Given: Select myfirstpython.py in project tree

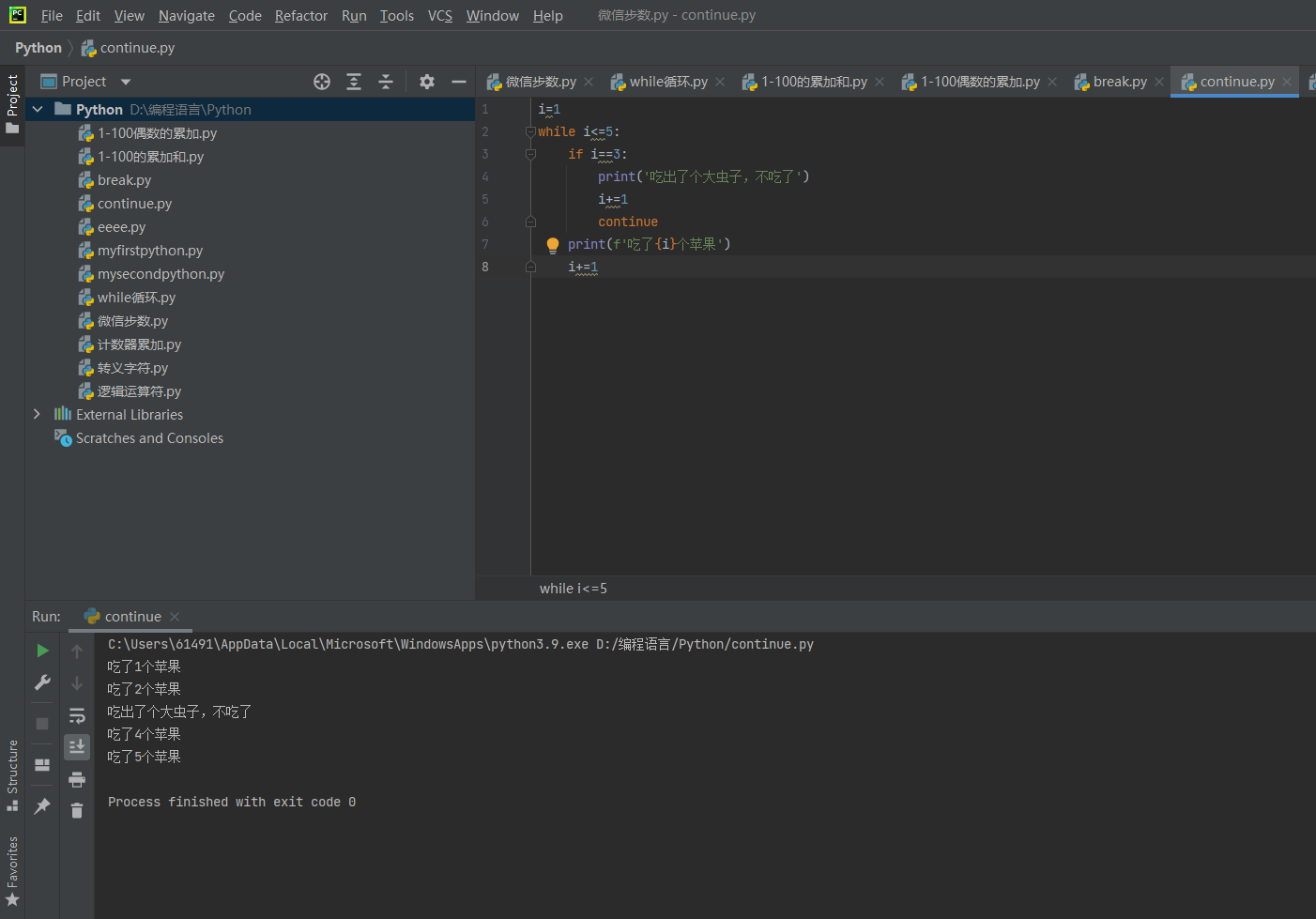Looking at the screenshot, I should [150, 251].
